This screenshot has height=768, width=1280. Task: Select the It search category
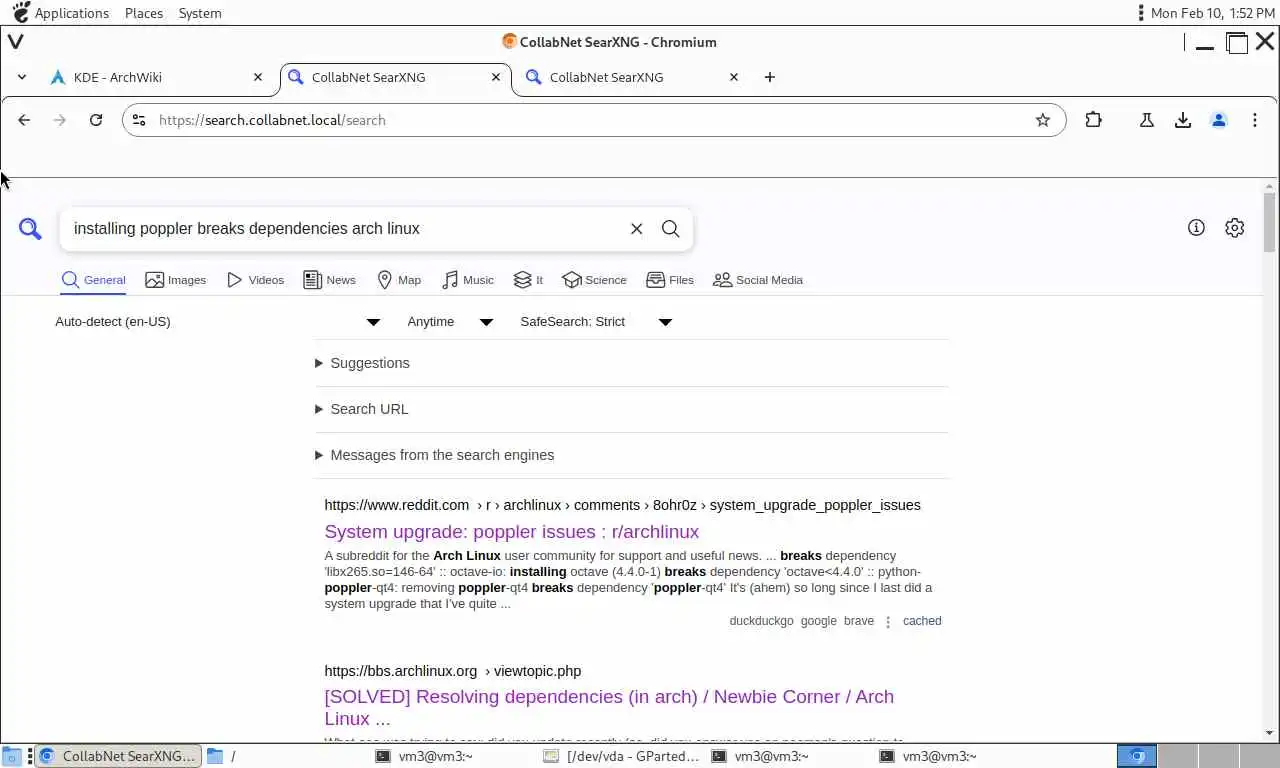528,280
